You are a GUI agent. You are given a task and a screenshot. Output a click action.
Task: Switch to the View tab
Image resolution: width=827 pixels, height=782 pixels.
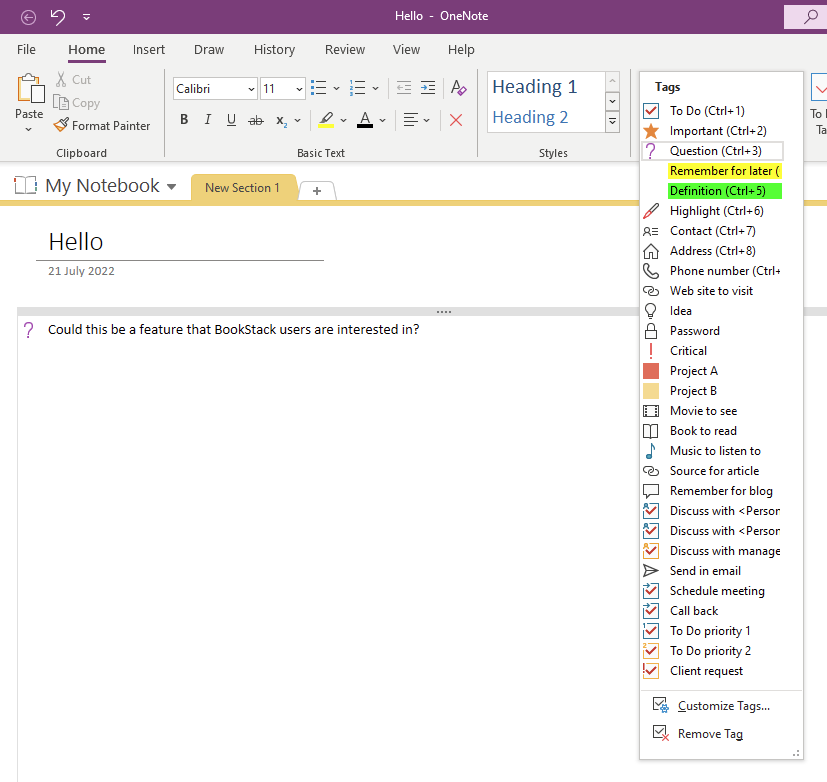406,50
